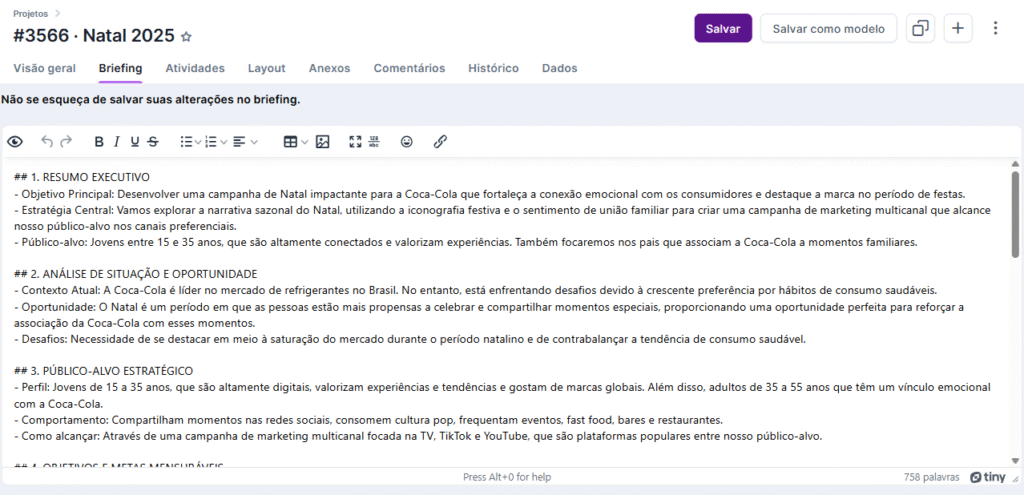Open the three-dot more options menu
1024x495 pixels.
[995, 28]
